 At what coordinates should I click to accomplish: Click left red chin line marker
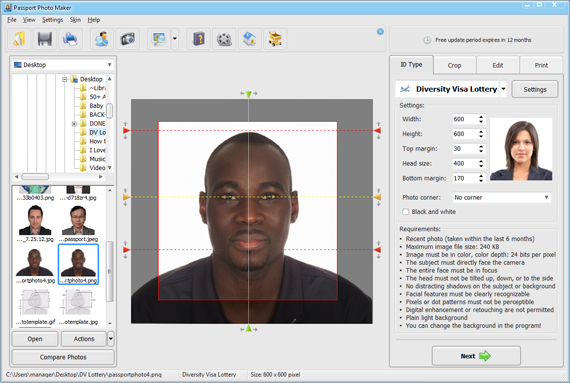(126, 250)
